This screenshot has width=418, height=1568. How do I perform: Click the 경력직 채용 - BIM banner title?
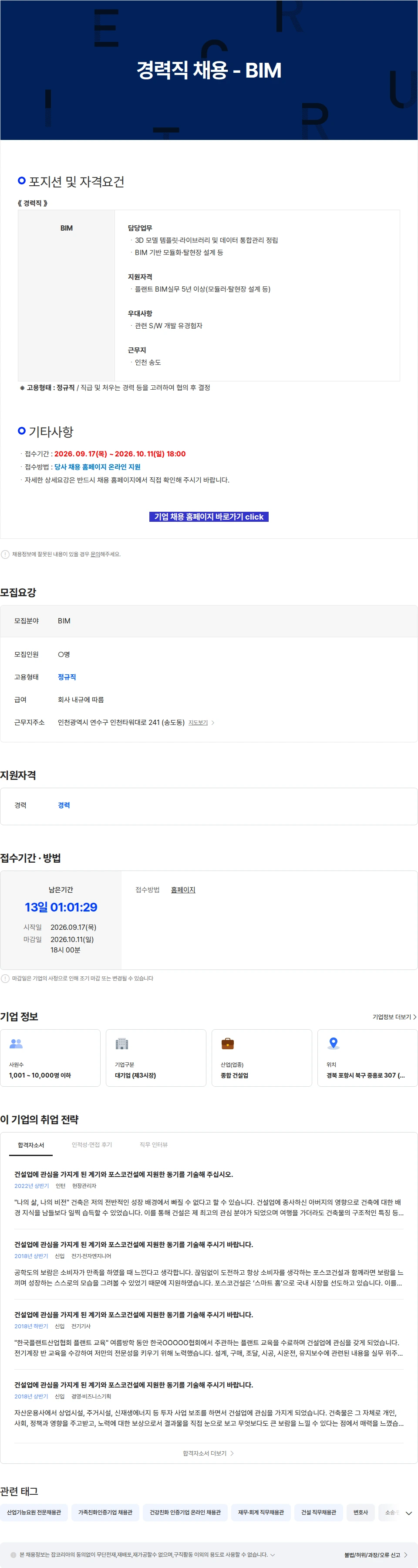tap(209, 70)
